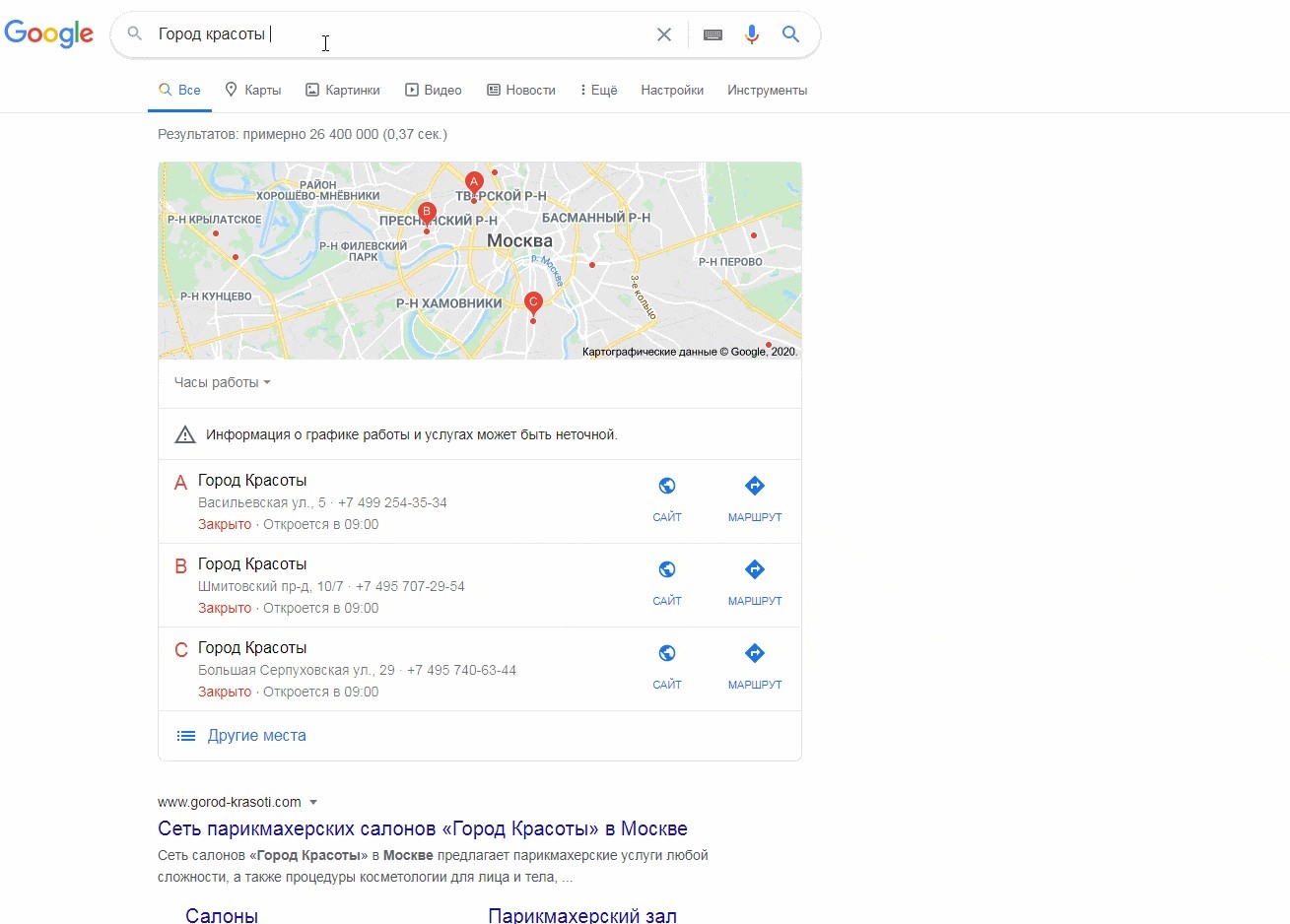The image size is (1290, 924).
Task: Click map marker A on the map
Action: pyautogui.click(x=474, y=182)
